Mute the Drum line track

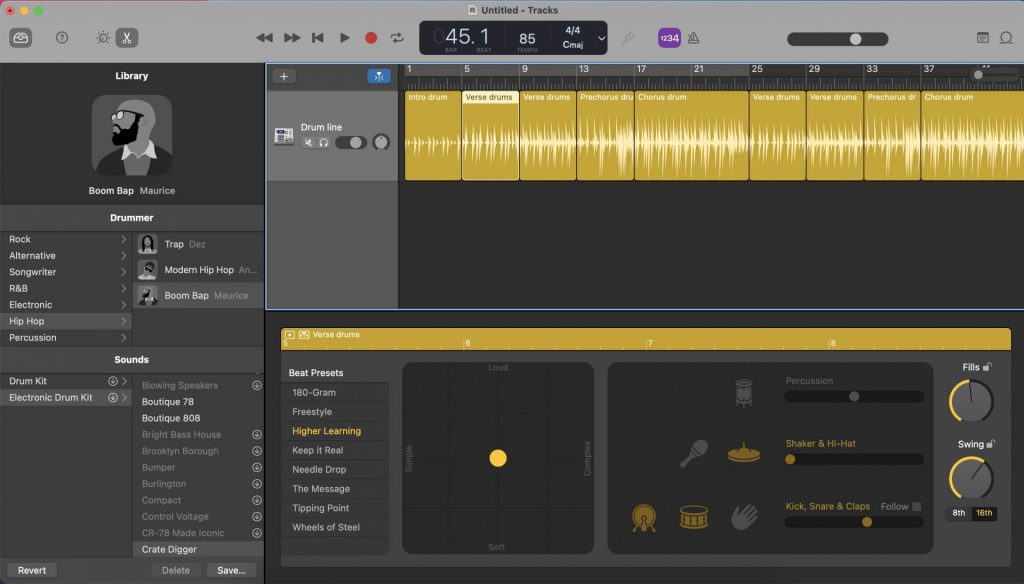point(308,142)
